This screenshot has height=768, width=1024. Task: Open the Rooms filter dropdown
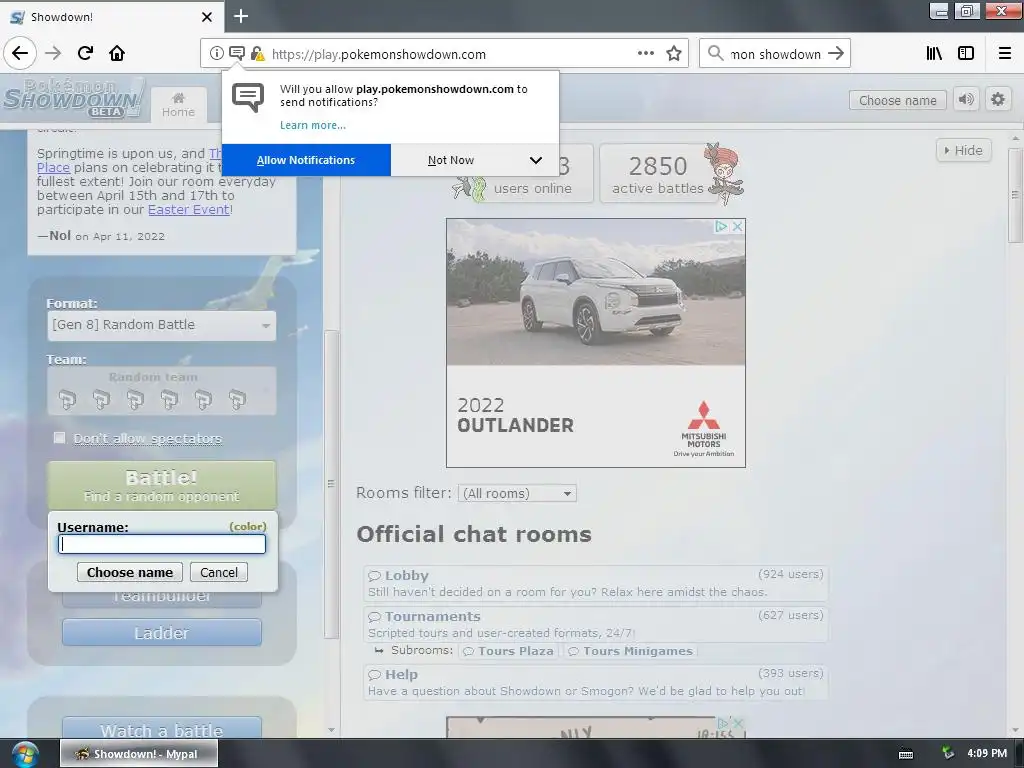[x=517, y=494]
